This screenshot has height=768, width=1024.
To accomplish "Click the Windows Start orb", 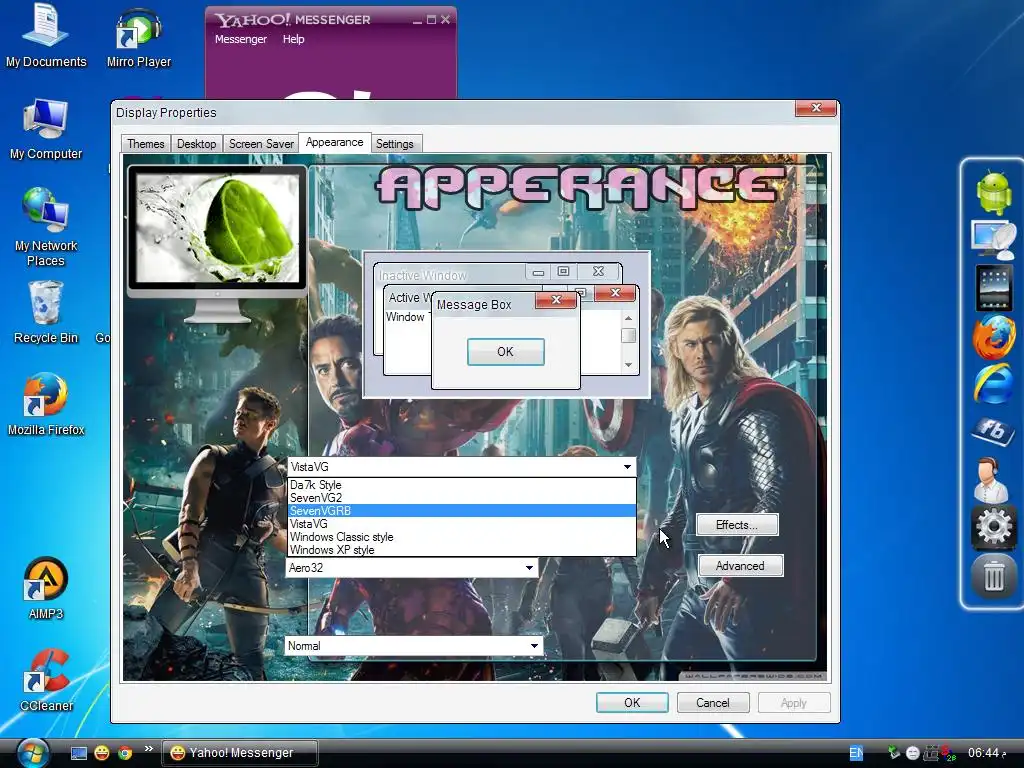I will [33, 753].
